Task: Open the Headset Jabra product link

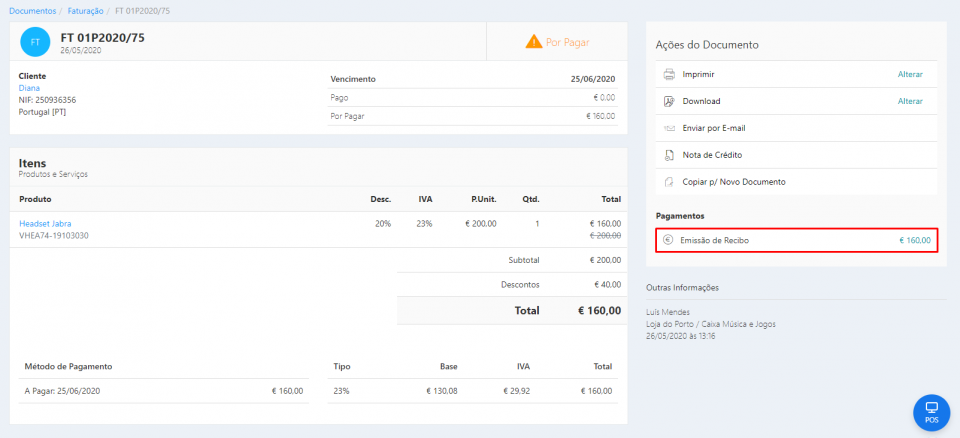Action: (45, 224)
